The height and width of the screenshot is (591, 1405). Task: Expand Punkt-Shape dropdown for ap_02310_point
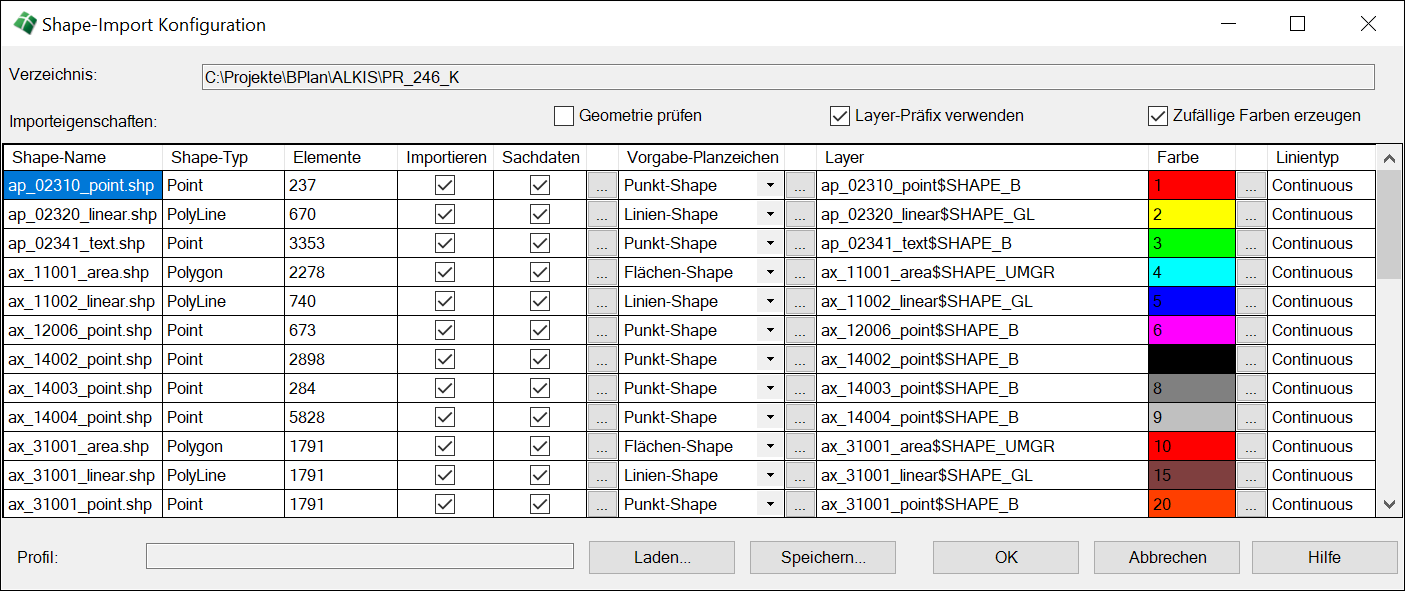point(769,186)
